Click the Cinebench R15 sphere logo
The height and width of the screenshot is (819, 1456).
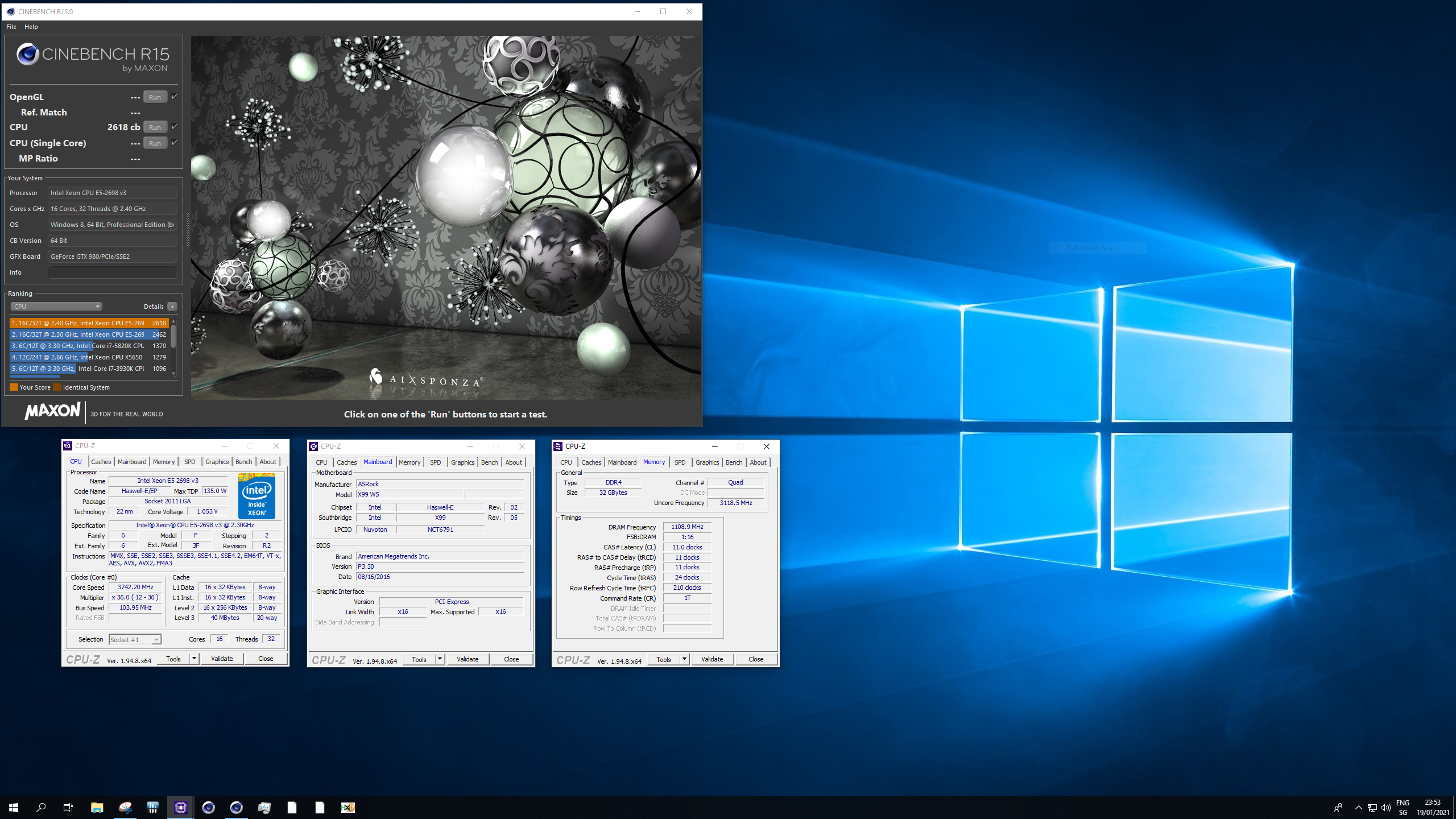27,55
